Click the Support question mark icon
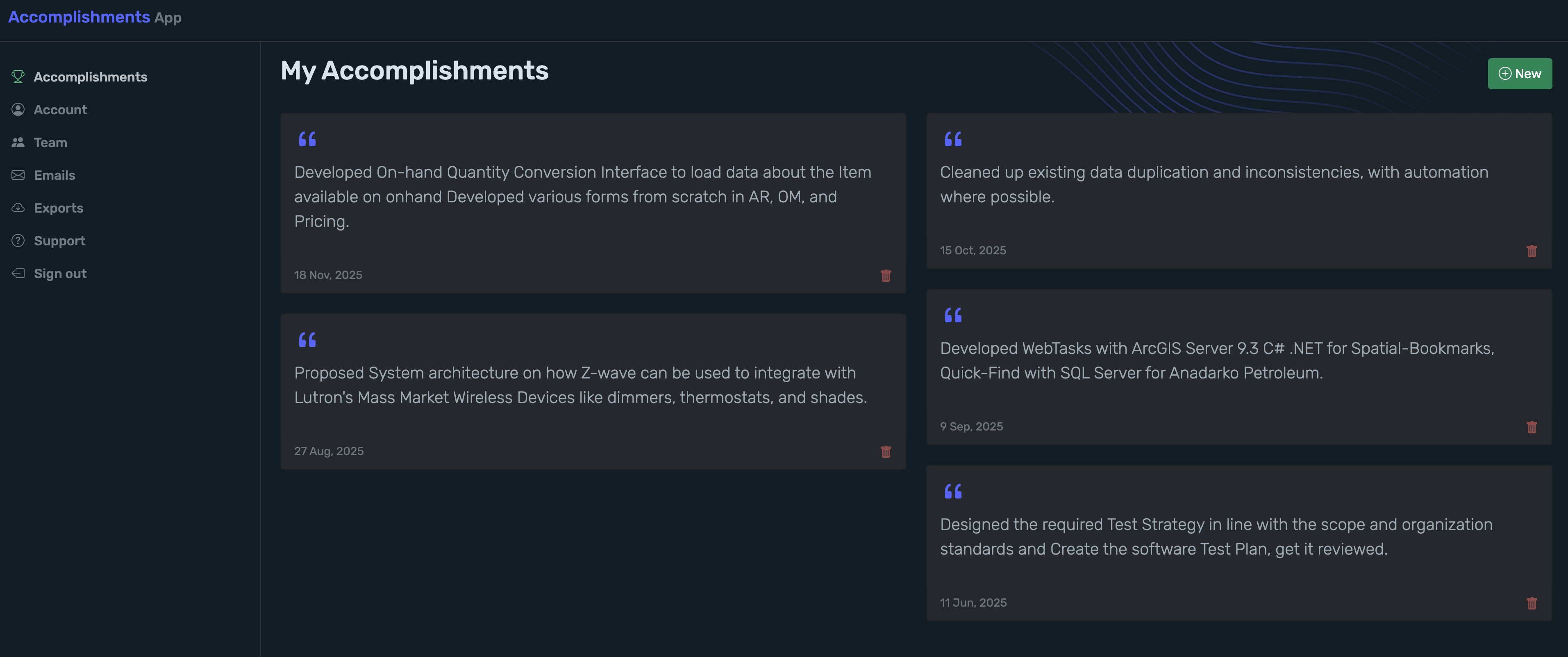The height and width of the screenshot is (657, 1568). click(18, 240)
